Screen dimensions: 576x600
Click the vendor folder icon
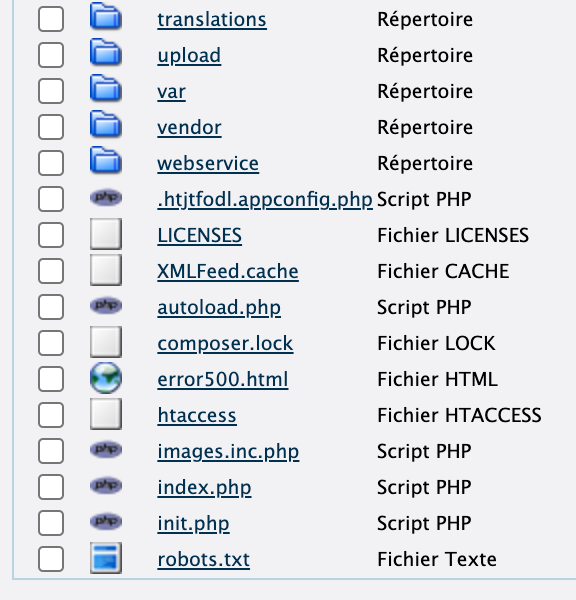pyautogui.click(x=106, y=124)
